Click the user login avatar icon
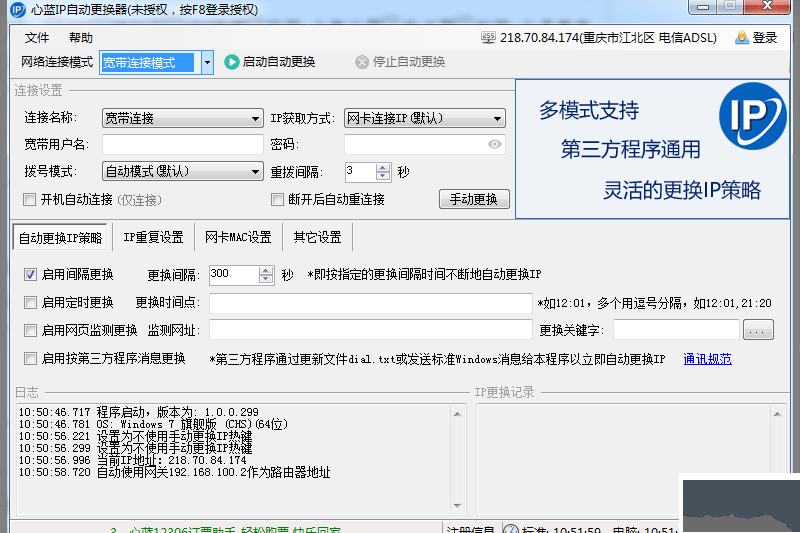This screenshot has width=800, height=533. tap(742, 38)
